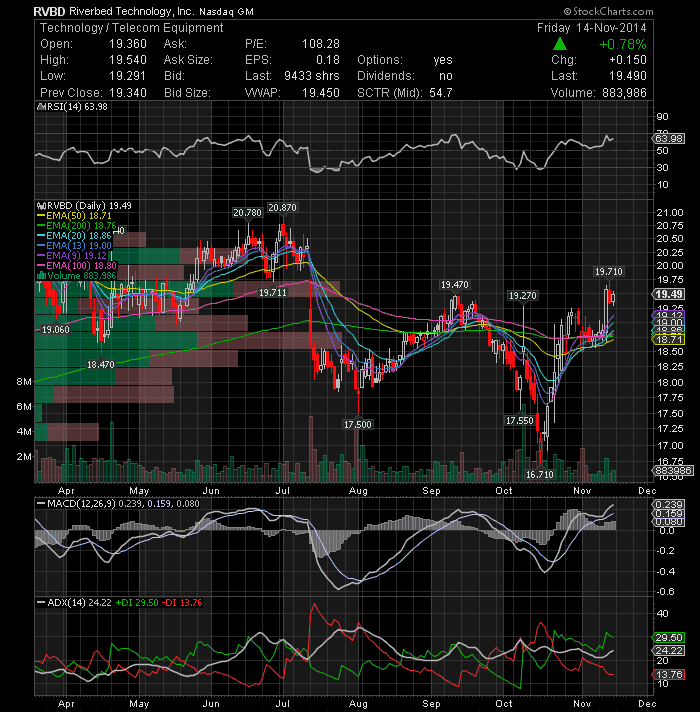
Task: Click the red 13.76 ADX axis tag
Action: coord(668,675)
